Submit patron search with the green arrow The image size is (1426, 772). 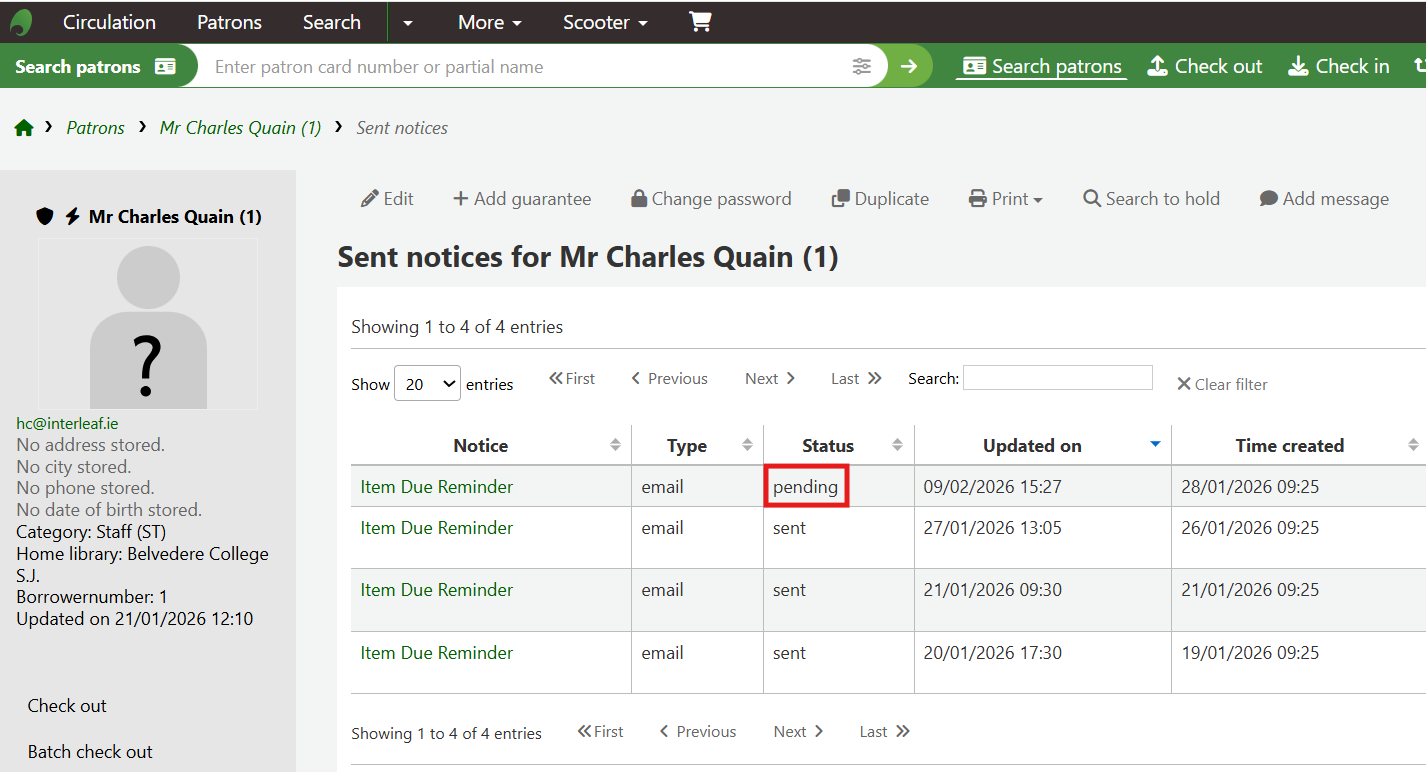[909, 66]
